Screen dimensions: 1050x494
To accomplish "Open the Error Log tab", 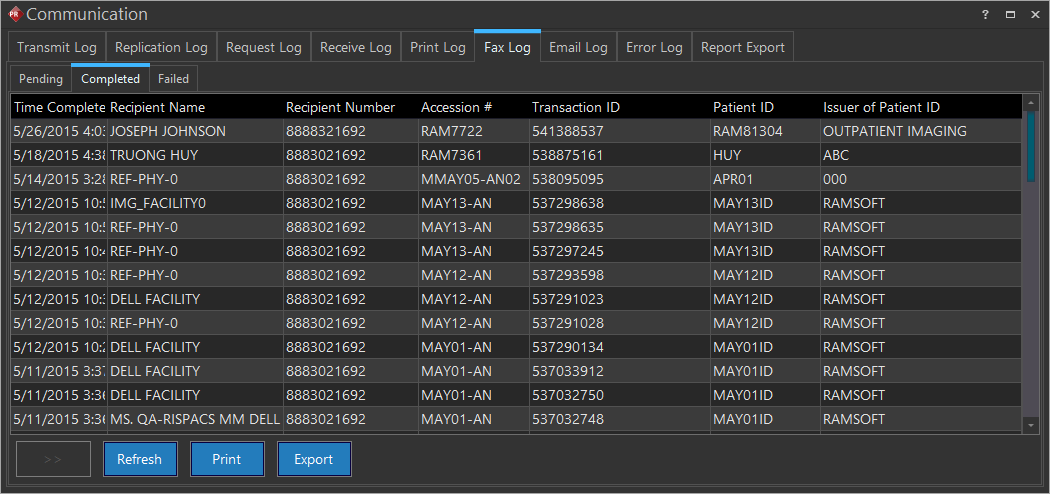I will pyautogui.click(x=654, y=47).
